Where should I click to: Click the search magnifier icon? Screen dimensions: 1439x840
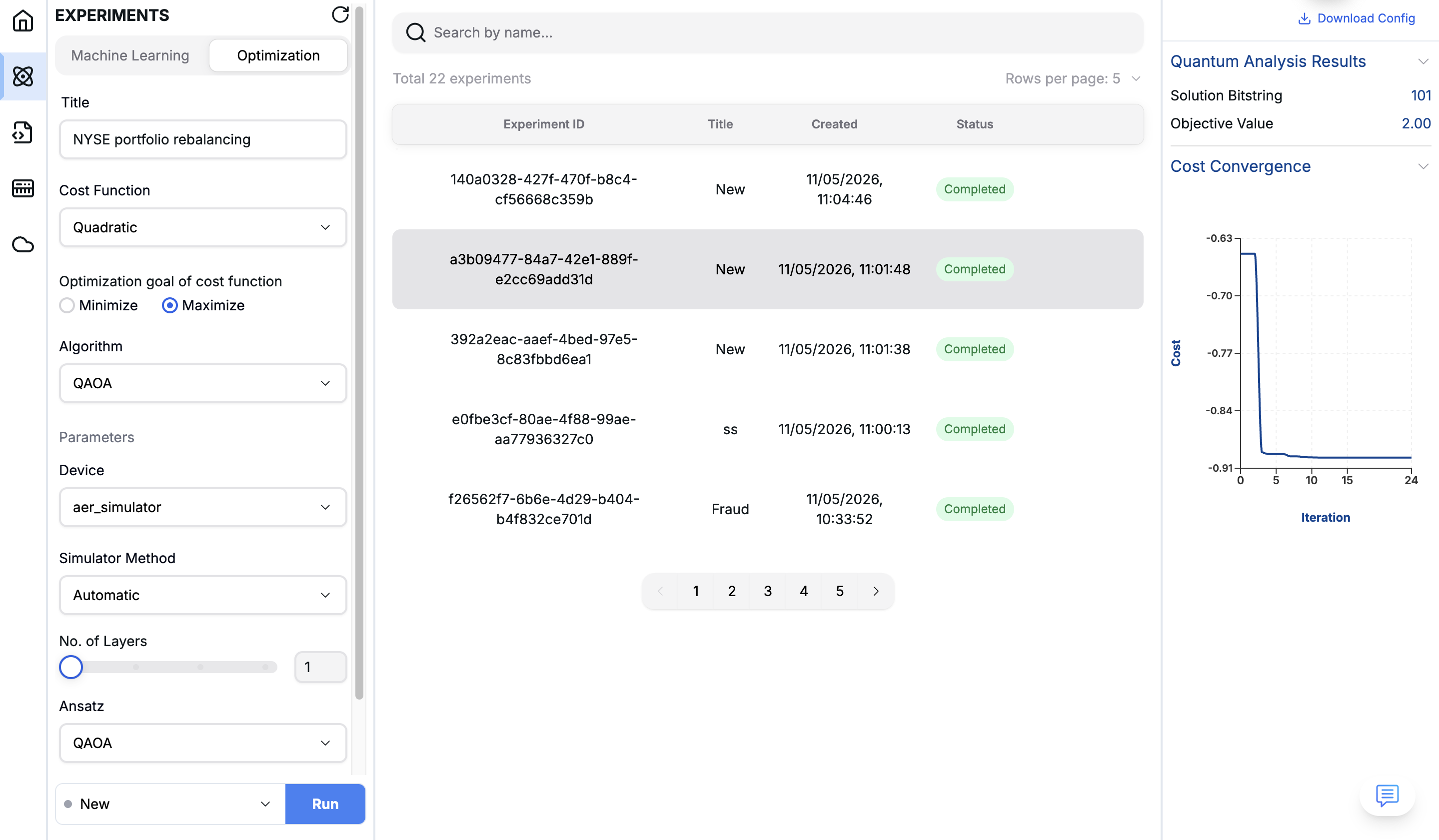[415, 32]
